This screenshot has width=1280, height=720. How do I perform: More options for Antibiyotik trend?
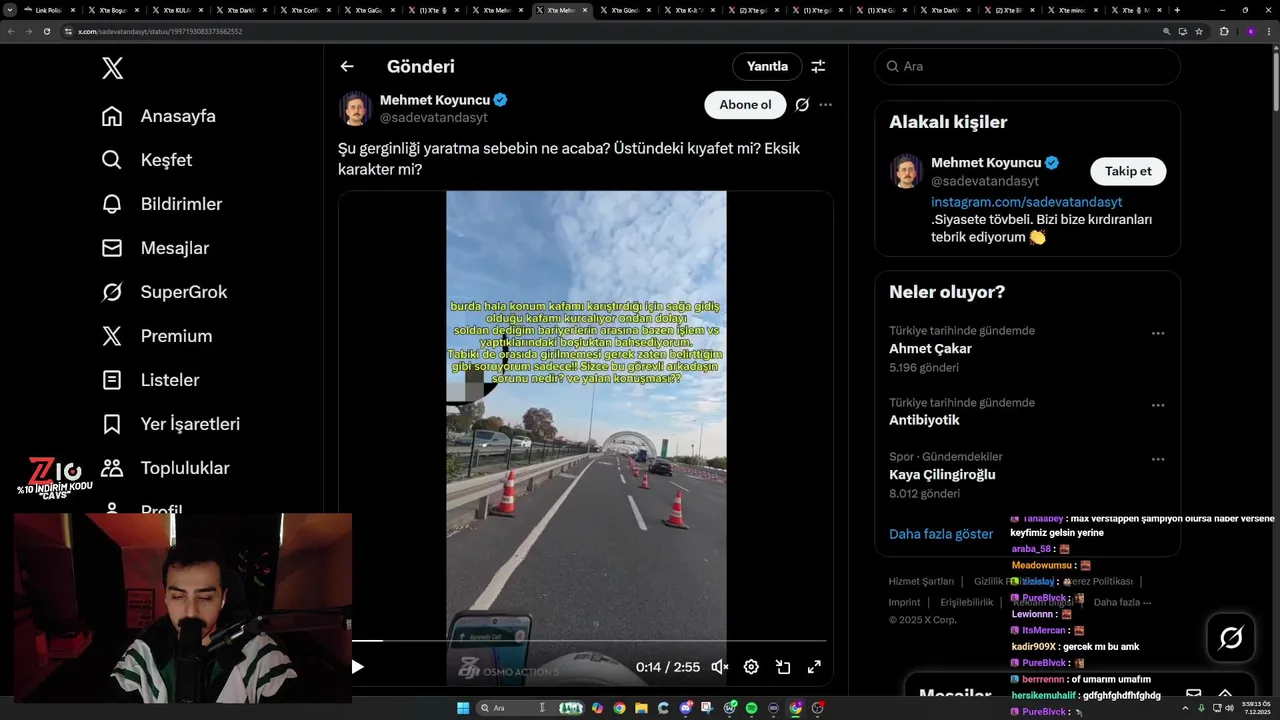tap(1158, 406)
